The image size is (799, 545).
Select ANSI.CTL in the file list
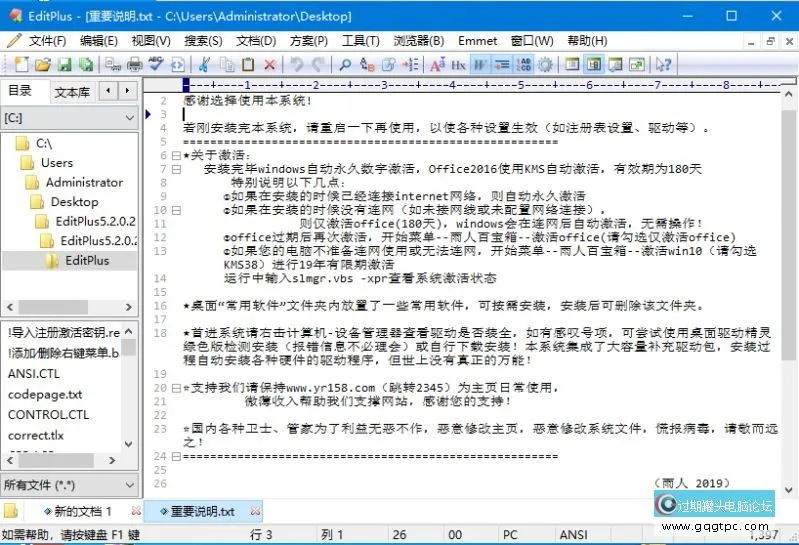[34, 374]
